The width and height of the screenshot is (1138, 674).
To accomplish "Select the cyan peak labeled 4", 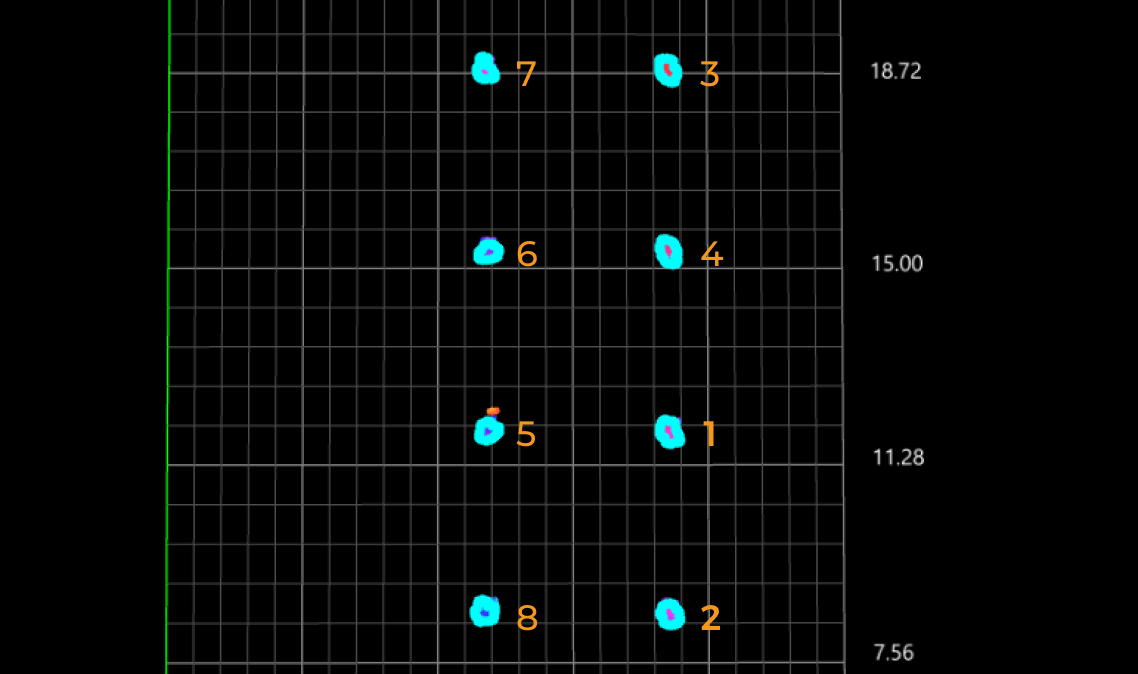I will click(x=668, y=253).
